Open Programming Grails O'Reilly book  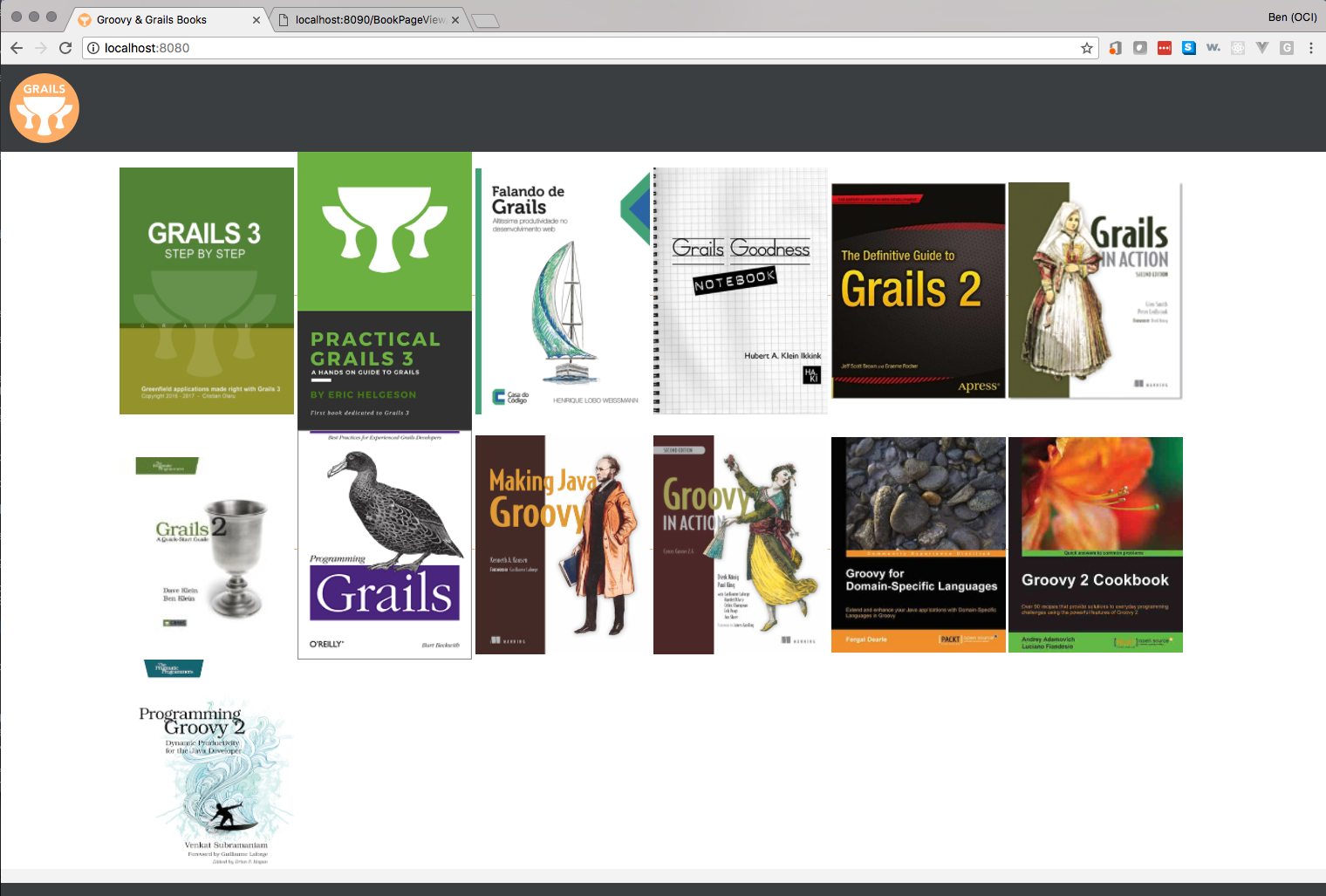pos(385,544)
